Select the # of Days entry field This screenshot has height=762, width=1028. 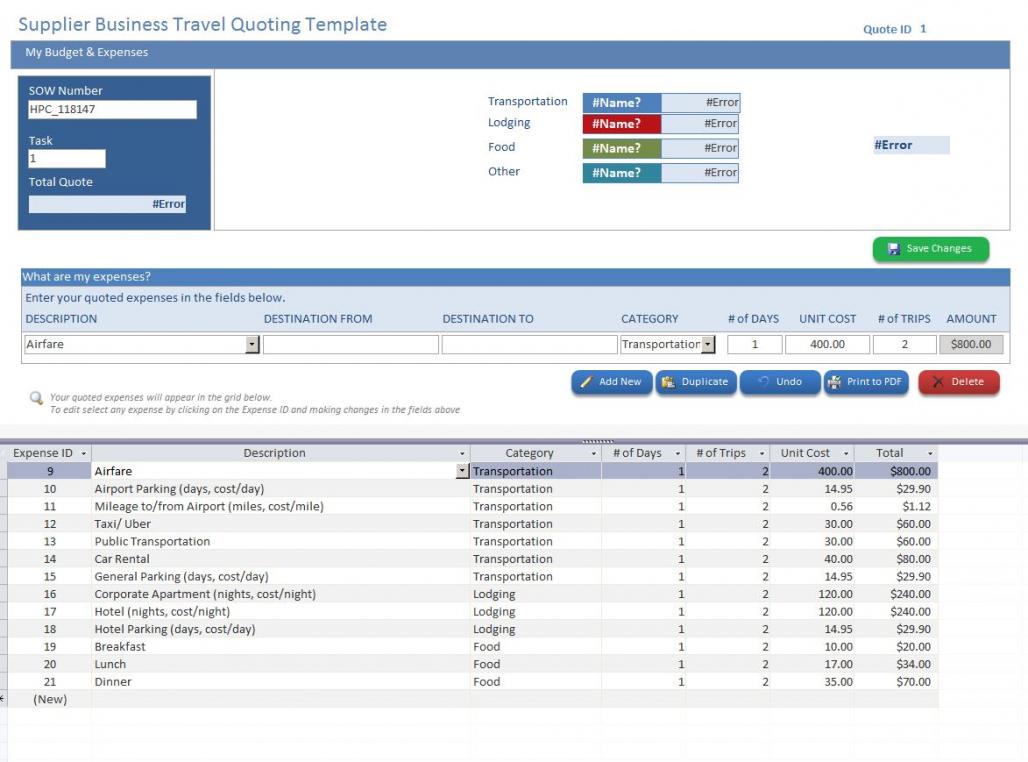coord(755,344)
